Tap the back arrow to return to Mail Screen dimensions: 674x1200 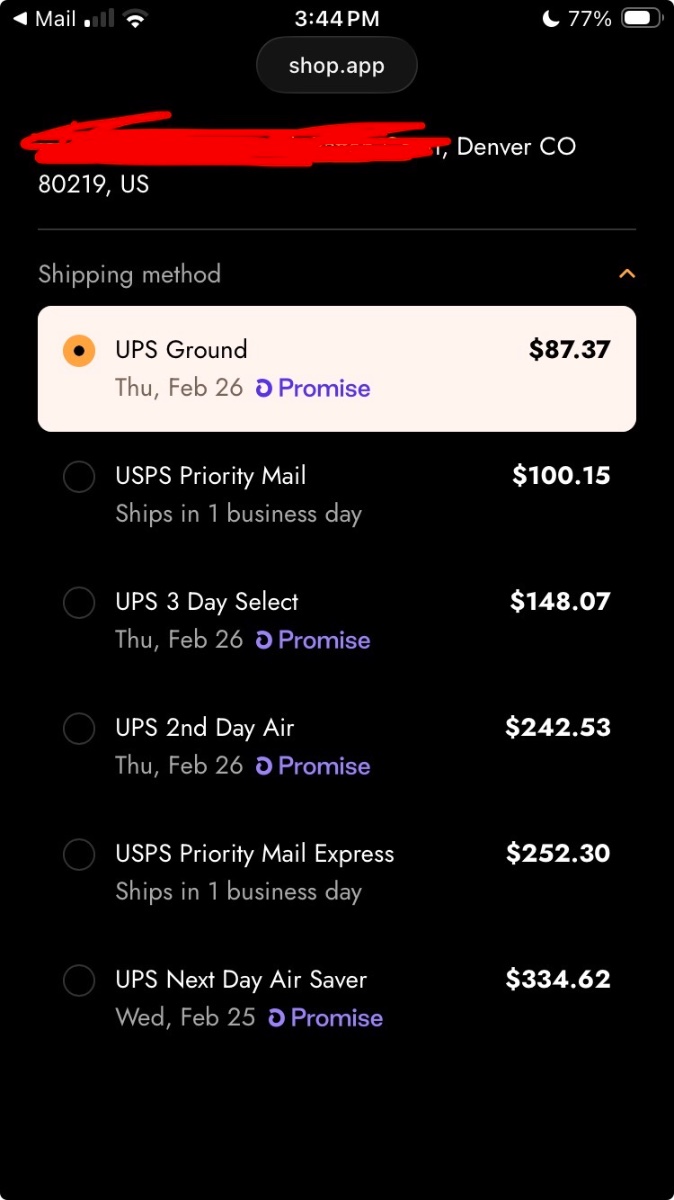click(20, 19)
